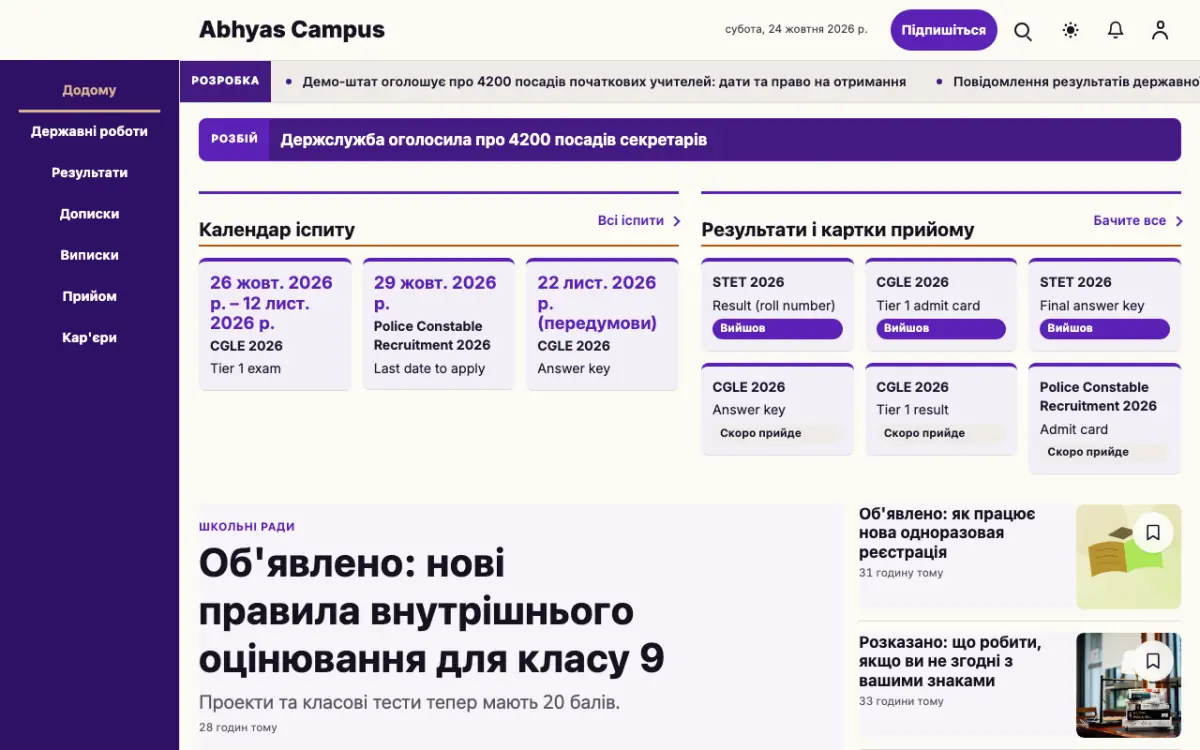
Task: Click the date 'субота, 24 жовтня 2026 р.'
Action: pyautogui.click(x=797, y=30)
